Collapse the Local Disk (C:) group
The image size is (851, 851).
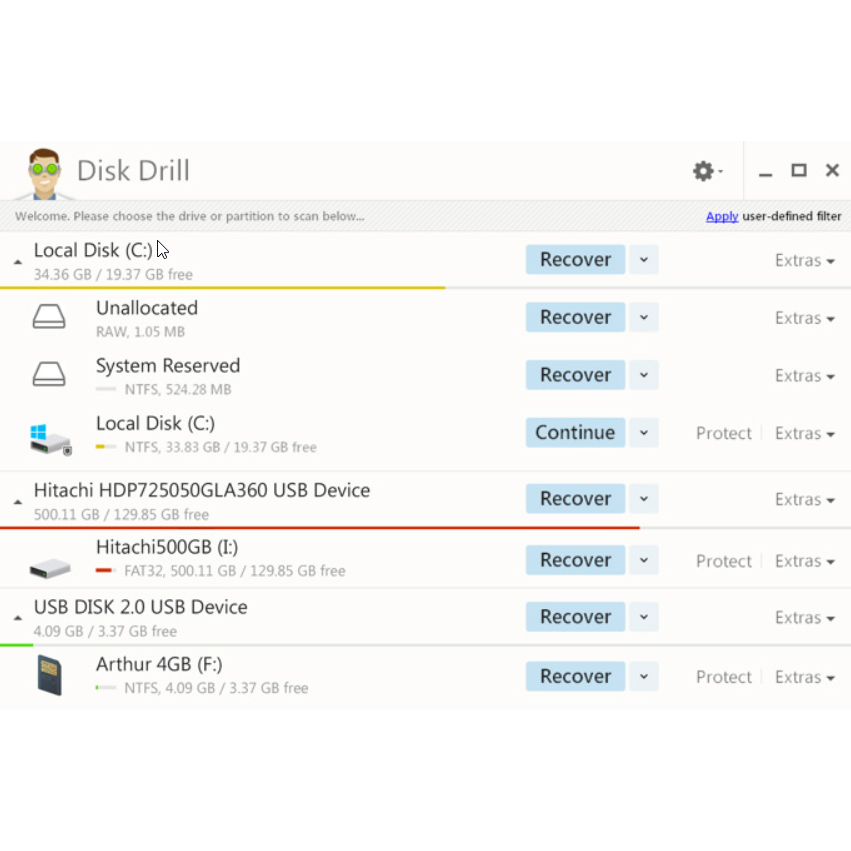click(18, 261)
